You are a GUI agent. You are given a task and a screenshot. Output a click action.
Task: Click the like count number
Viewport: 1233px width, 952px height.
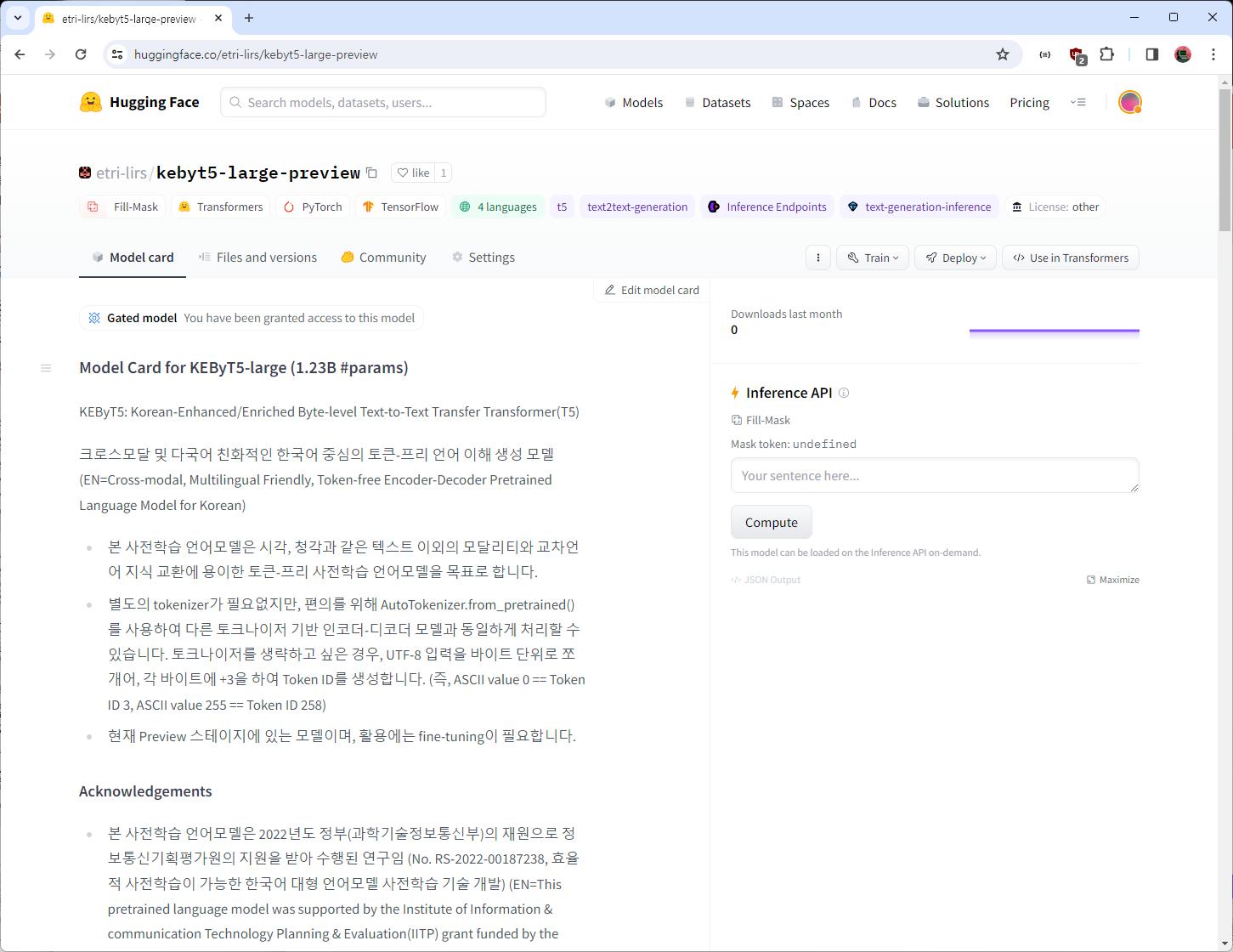pos(443,173)
